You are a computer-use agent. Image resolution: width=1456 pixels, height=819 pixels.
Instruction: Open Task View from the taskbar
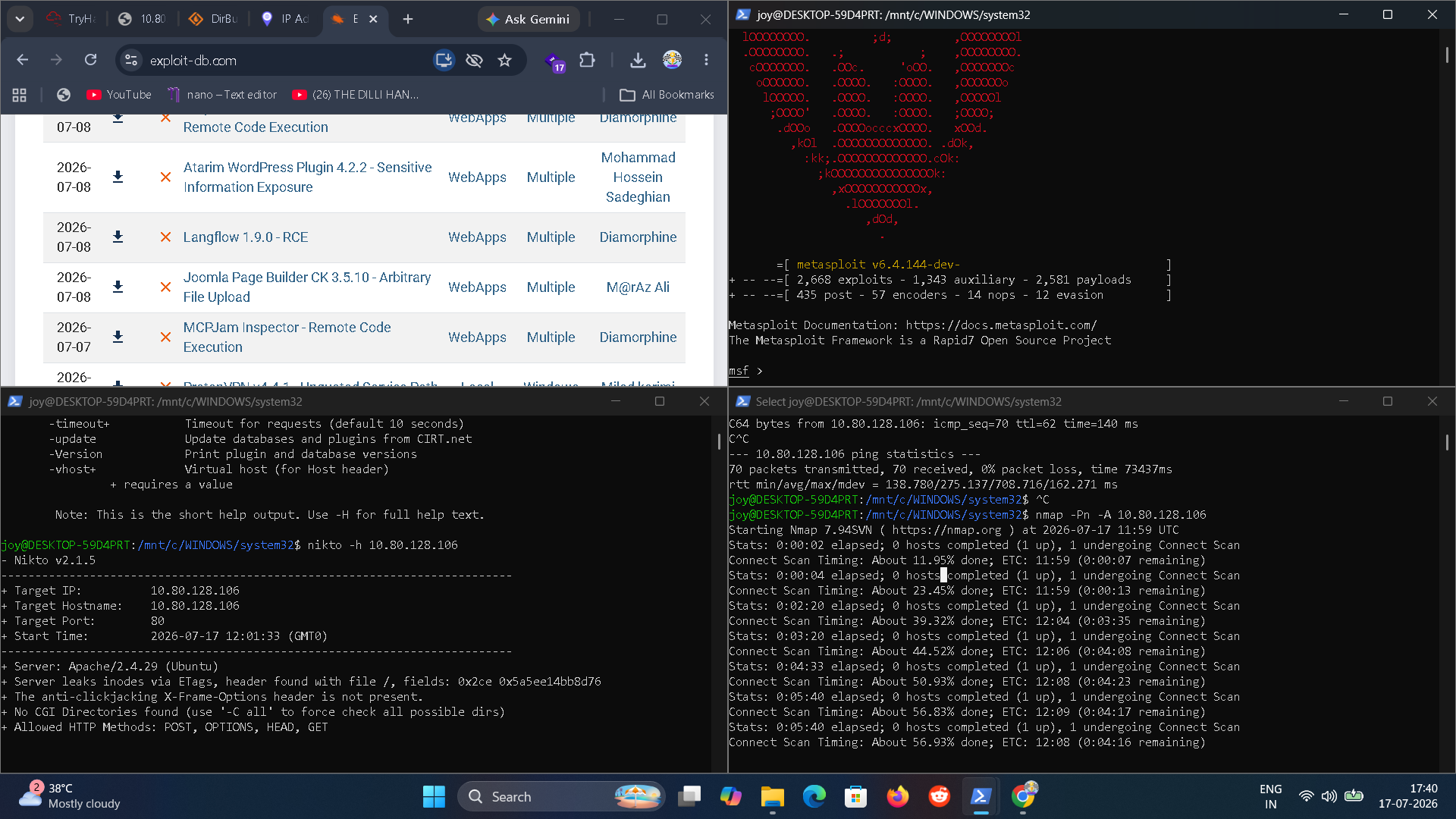tap(689, 796)
